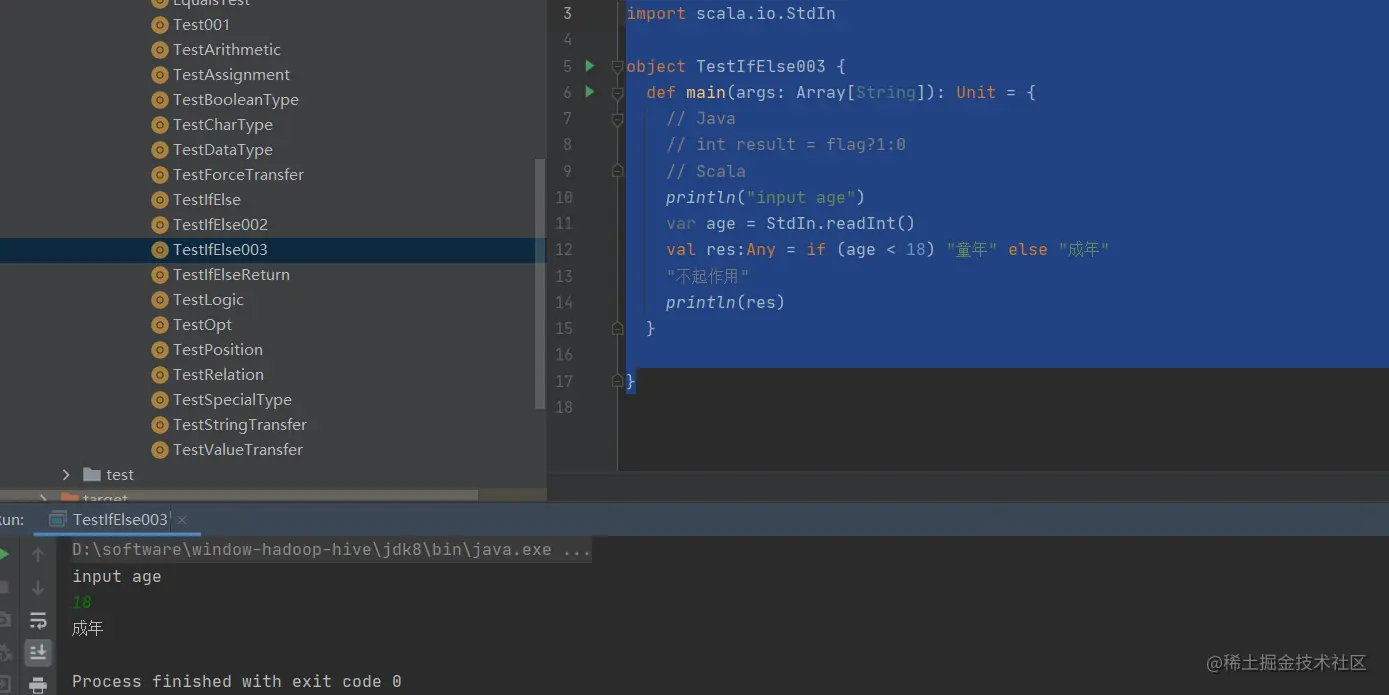The width and height of the screenshot is (1389, 695).
Task: Open TestIfElse002 in project tree
Action: [220, 225]
